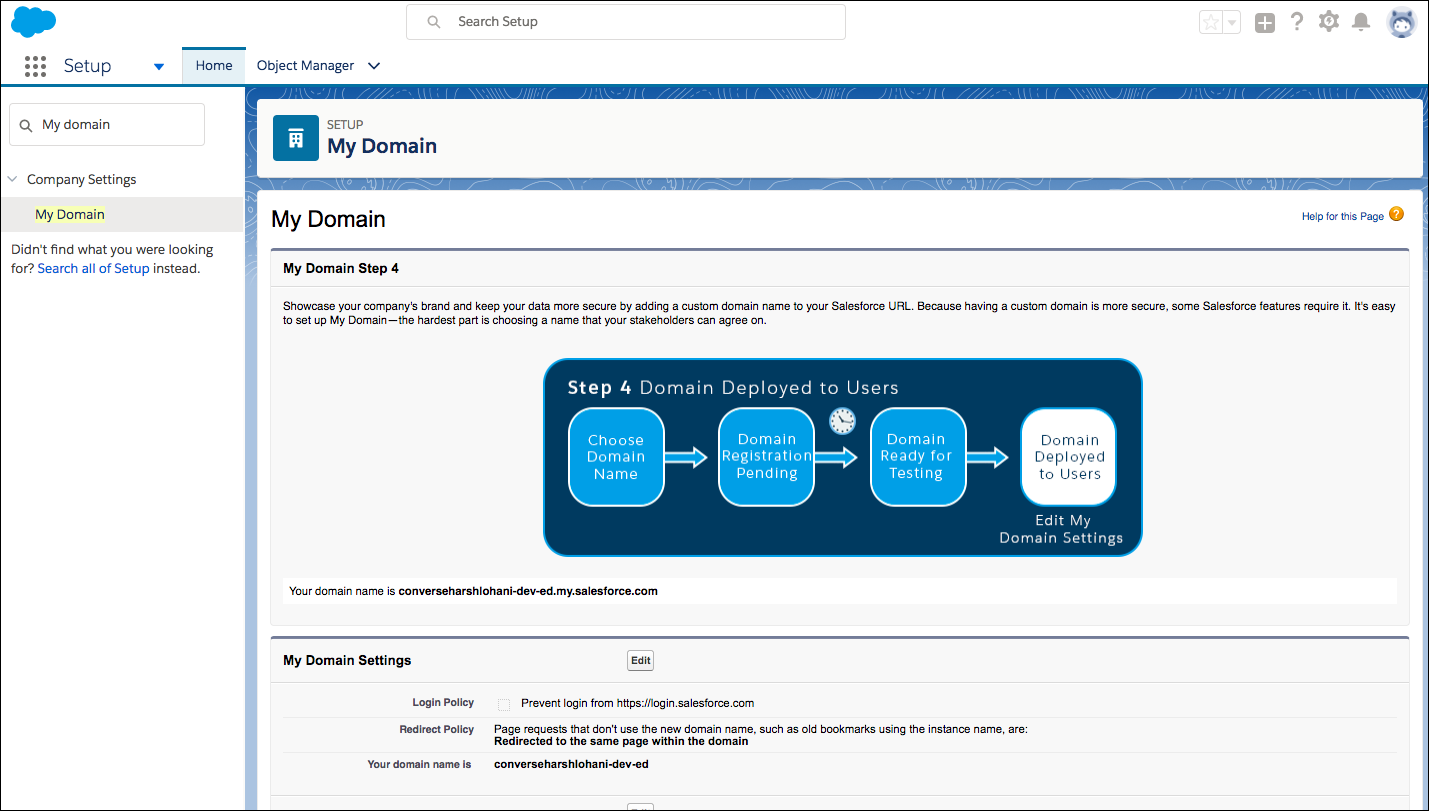Viewport: 1429px width, 811px height.
Task: Switch to the Home tab
Action: point(214,66)
